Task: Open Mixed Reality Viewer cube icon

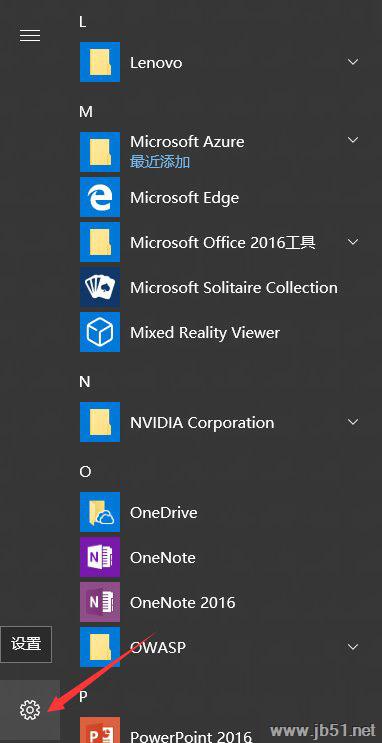Action: (x=100, y=332)
